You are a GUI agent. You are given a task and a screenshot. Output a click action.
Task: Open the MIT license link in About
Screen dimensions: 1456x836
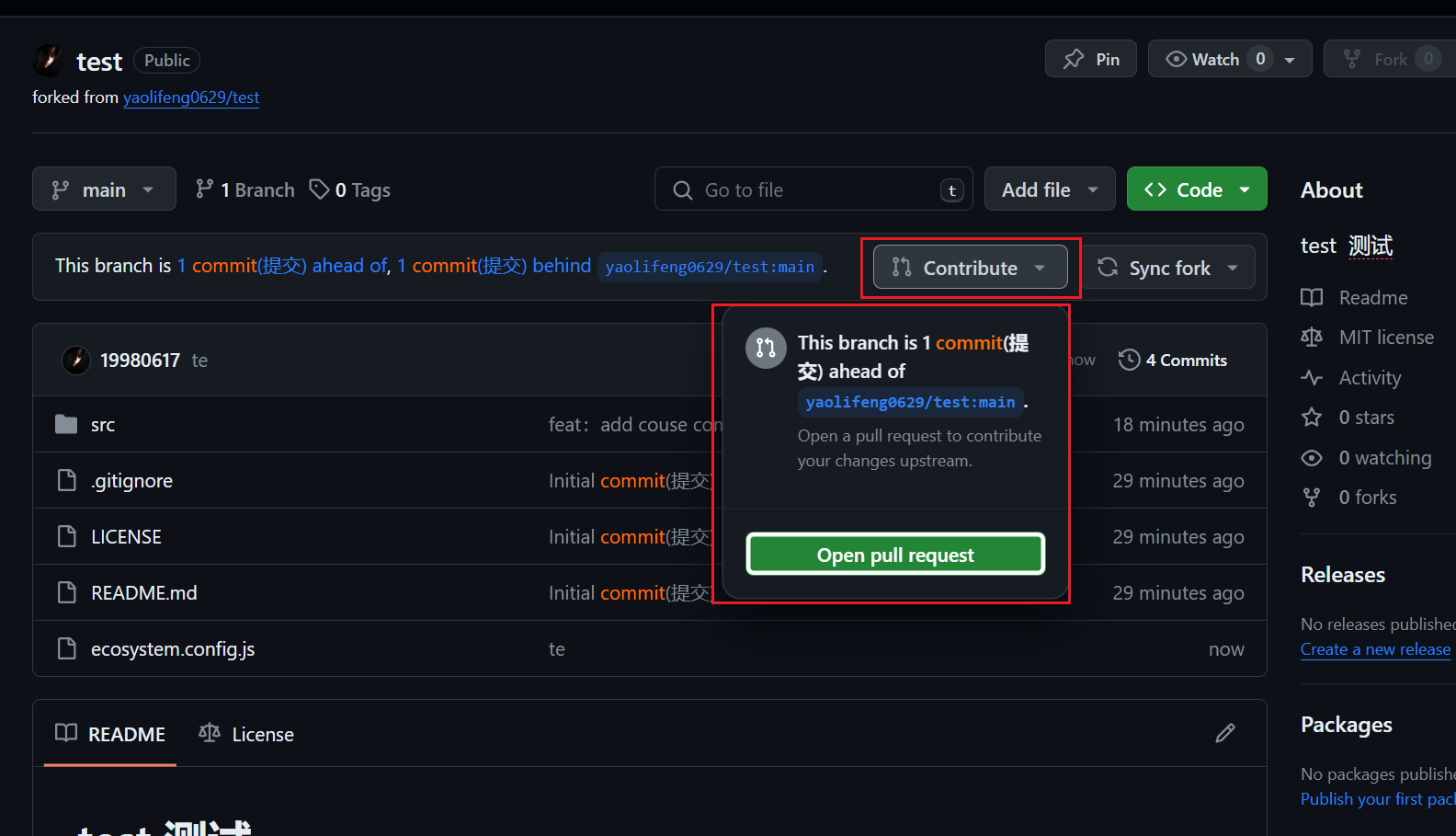(x=1367, y=338)
